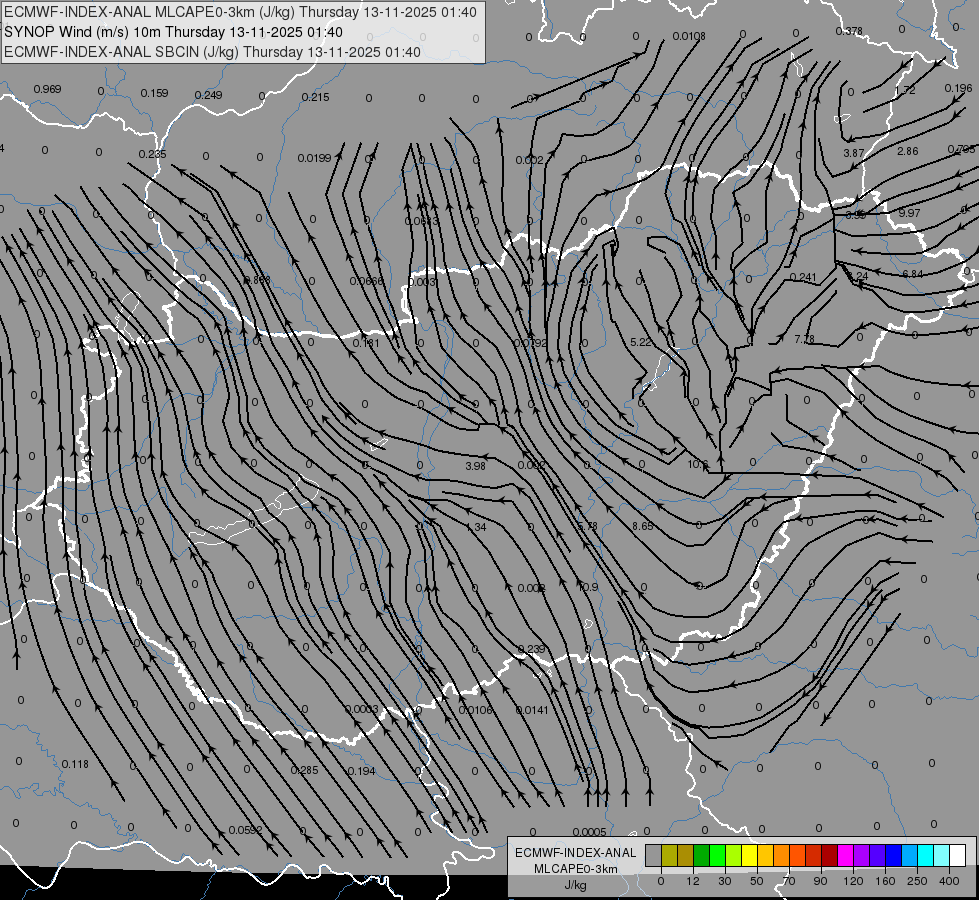Screen dimensions: 979x900
Task: Click the MLCAPE0-3km title line at top
Action: (240, 12)
